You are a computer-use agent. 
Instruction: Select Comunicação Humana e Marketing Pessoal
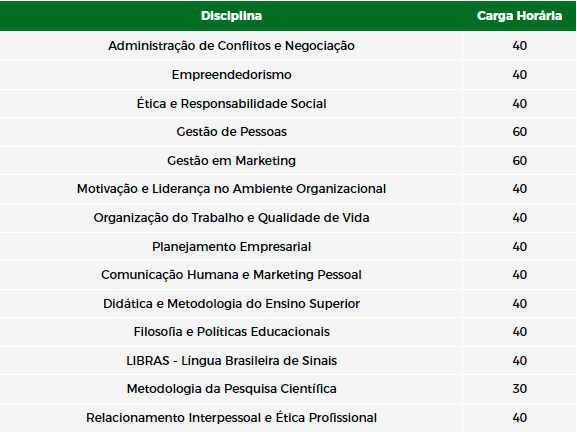pos(231,275)
